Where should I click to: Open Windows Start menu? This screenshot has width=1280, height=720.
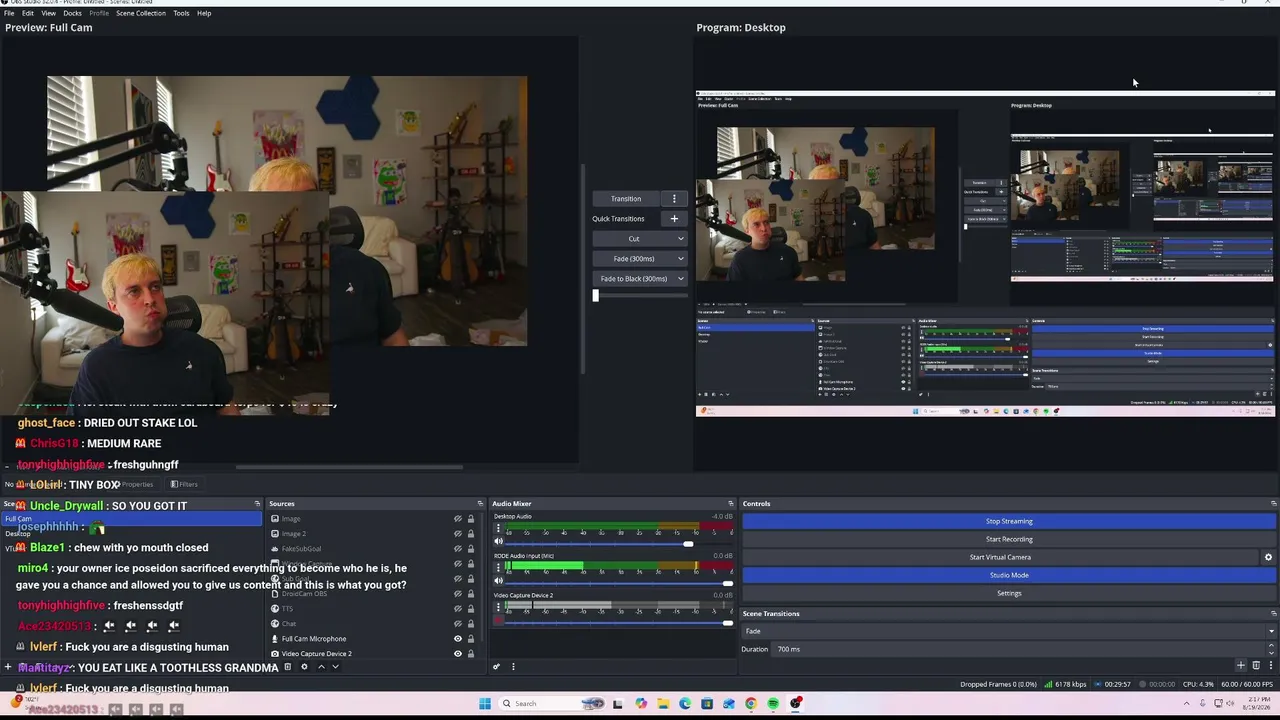point(485,704)
